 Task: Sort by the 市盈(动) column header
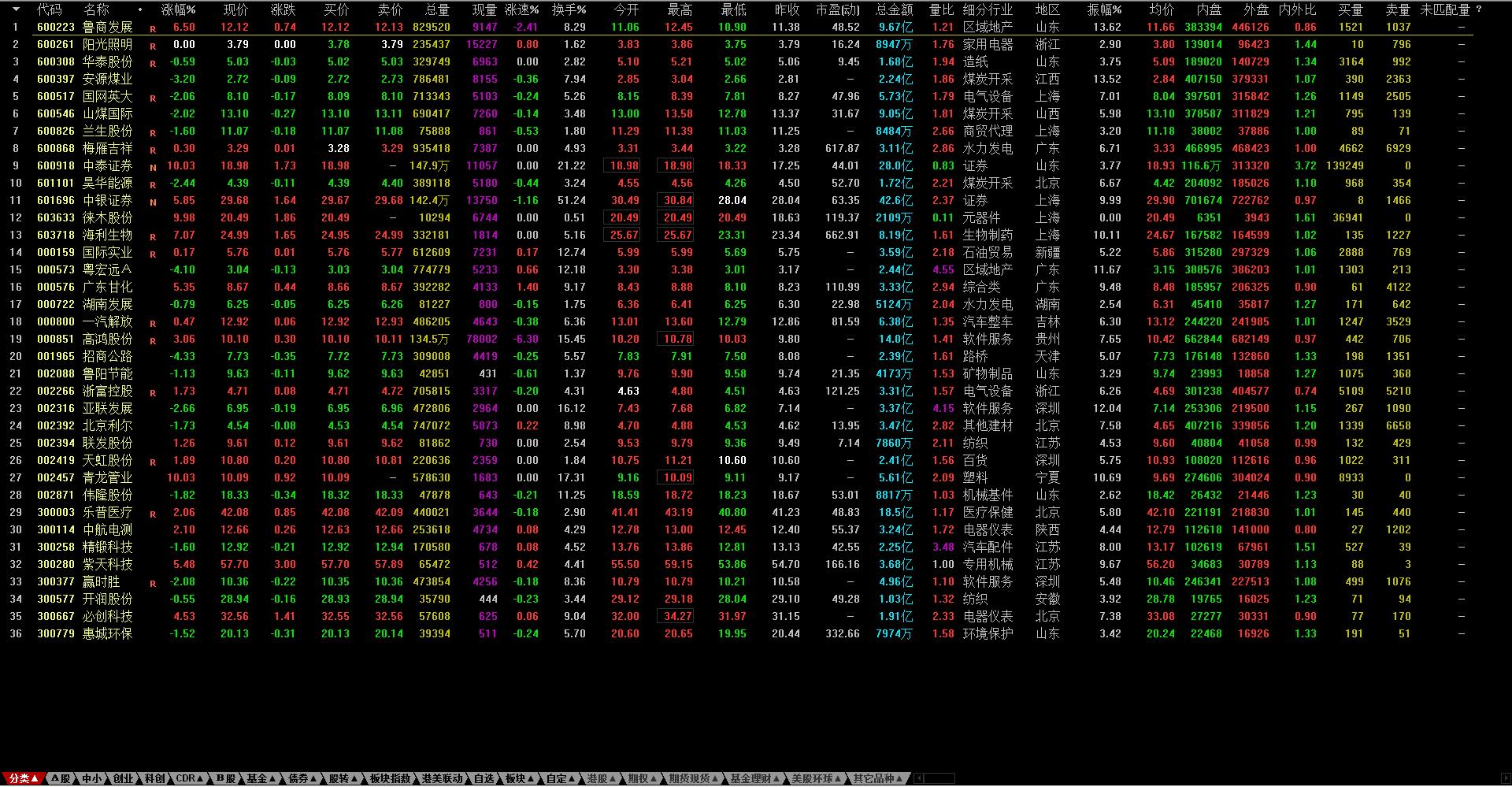pos(837,9)
